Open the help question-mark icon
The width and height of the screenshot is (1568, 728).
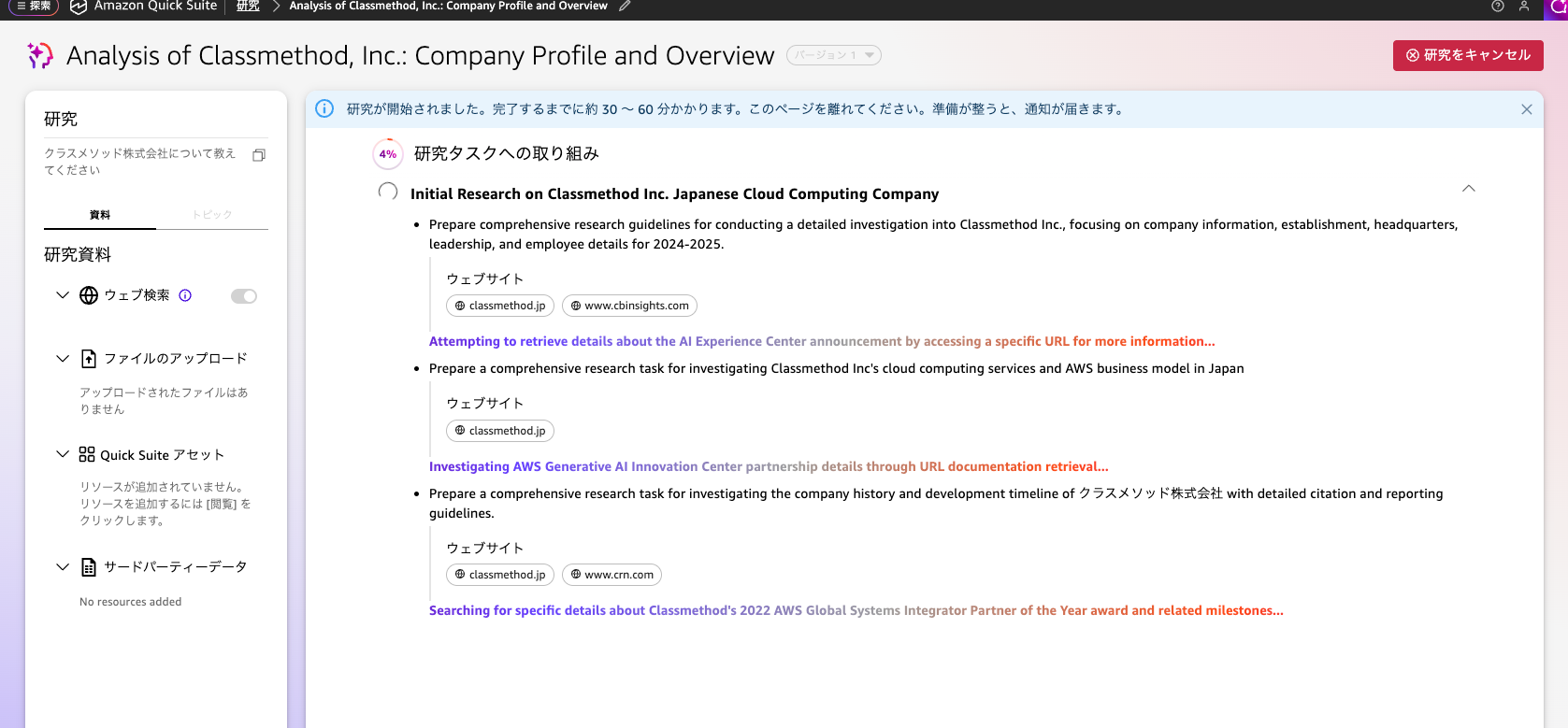(1498, 7)
